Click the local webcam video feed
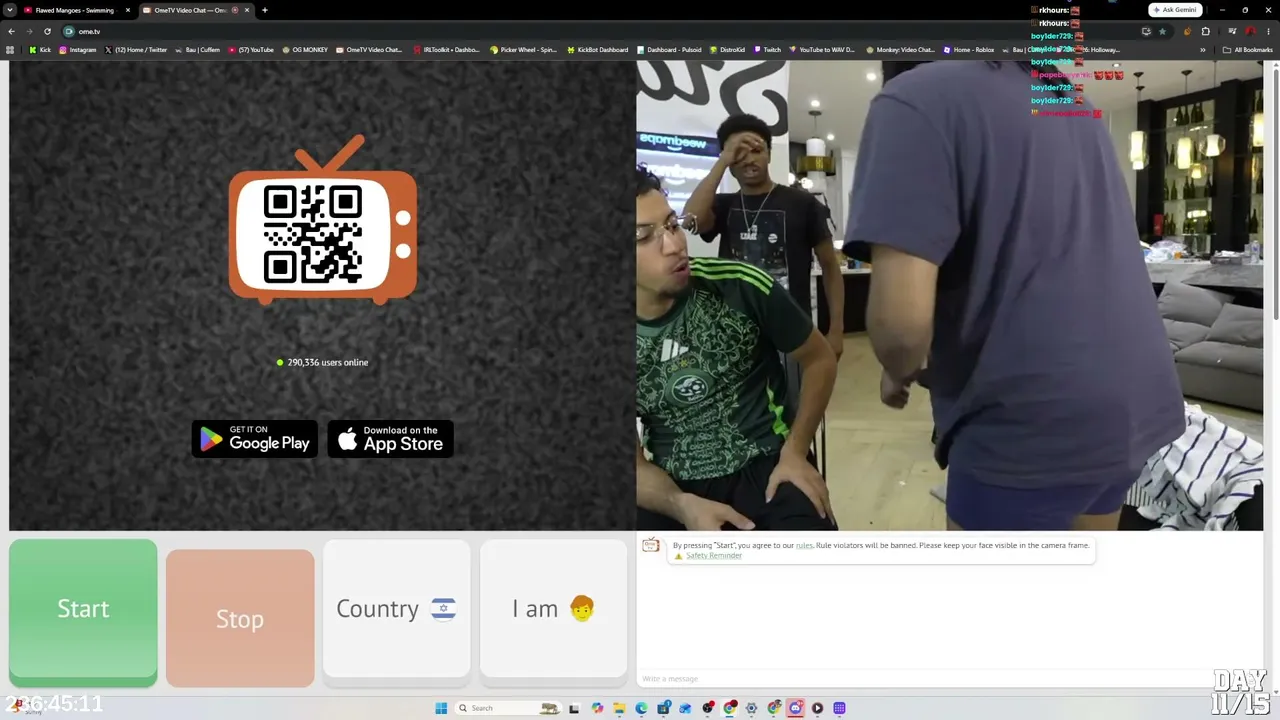The width and height of the screenshot is (1280, 720). pos(950,295)
